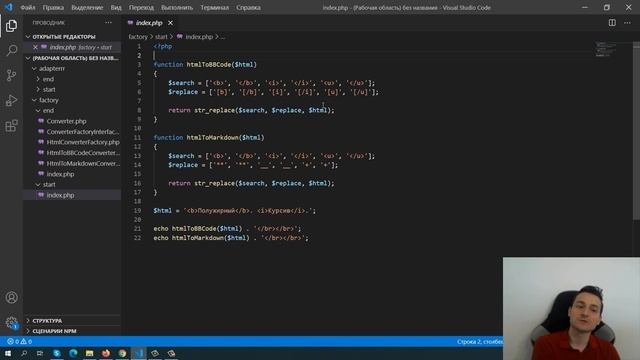
Task: Place cursor on htmlToMarkdown function name
Action: coord(212,138)
